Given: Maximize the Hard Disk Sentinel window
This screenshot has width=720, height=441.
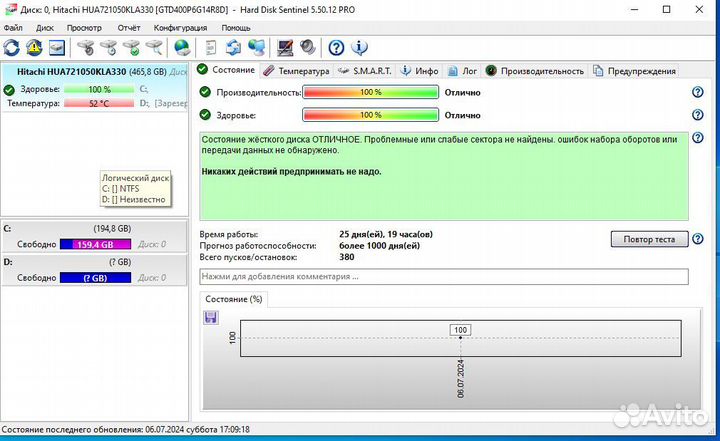Looking at the screenshot, I should pyautogui.click(x=667, y=9).
